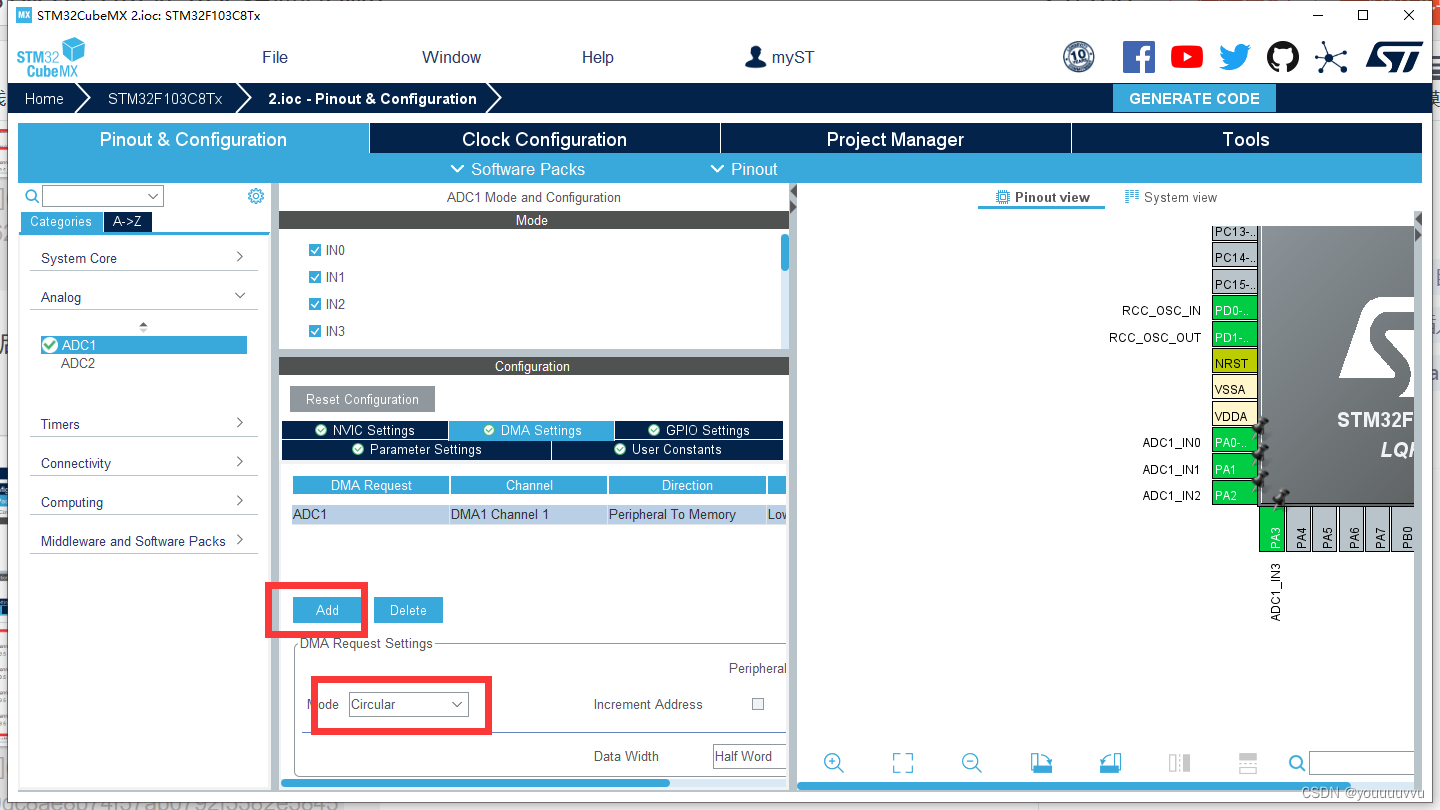Open the GitHub icon link
The height and width of the screenshot is (810, 1440).
click(x=1283, y=57)
